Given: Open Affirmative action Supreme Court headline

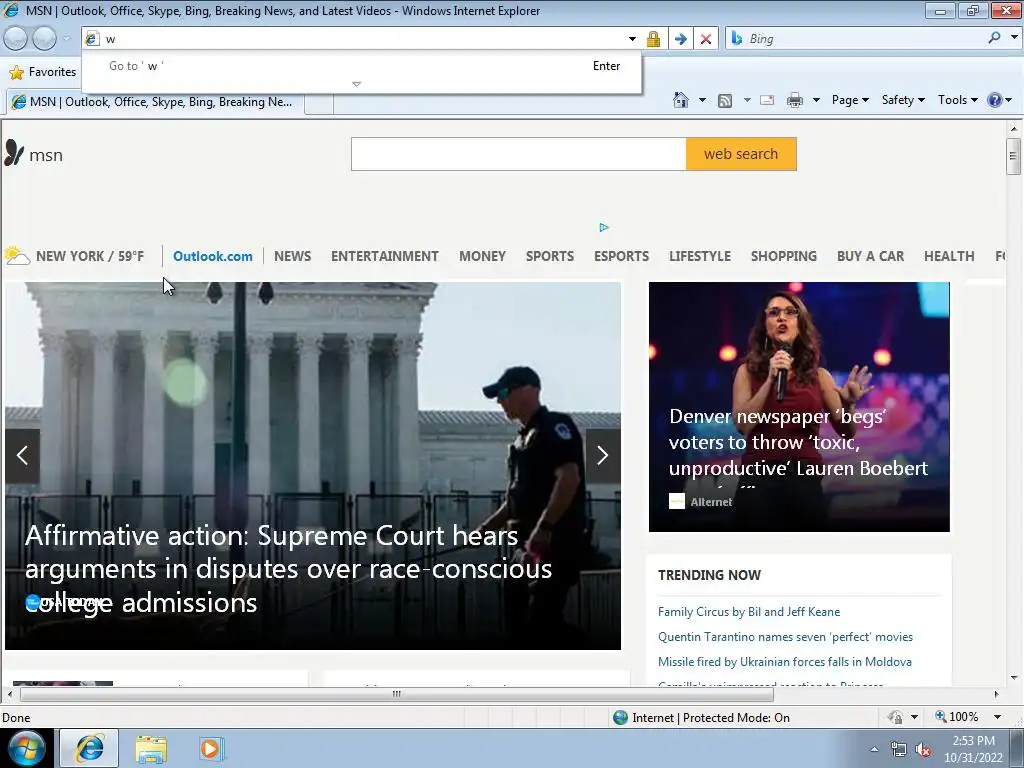Looking at the screenshot, I should tap(288, 568).
